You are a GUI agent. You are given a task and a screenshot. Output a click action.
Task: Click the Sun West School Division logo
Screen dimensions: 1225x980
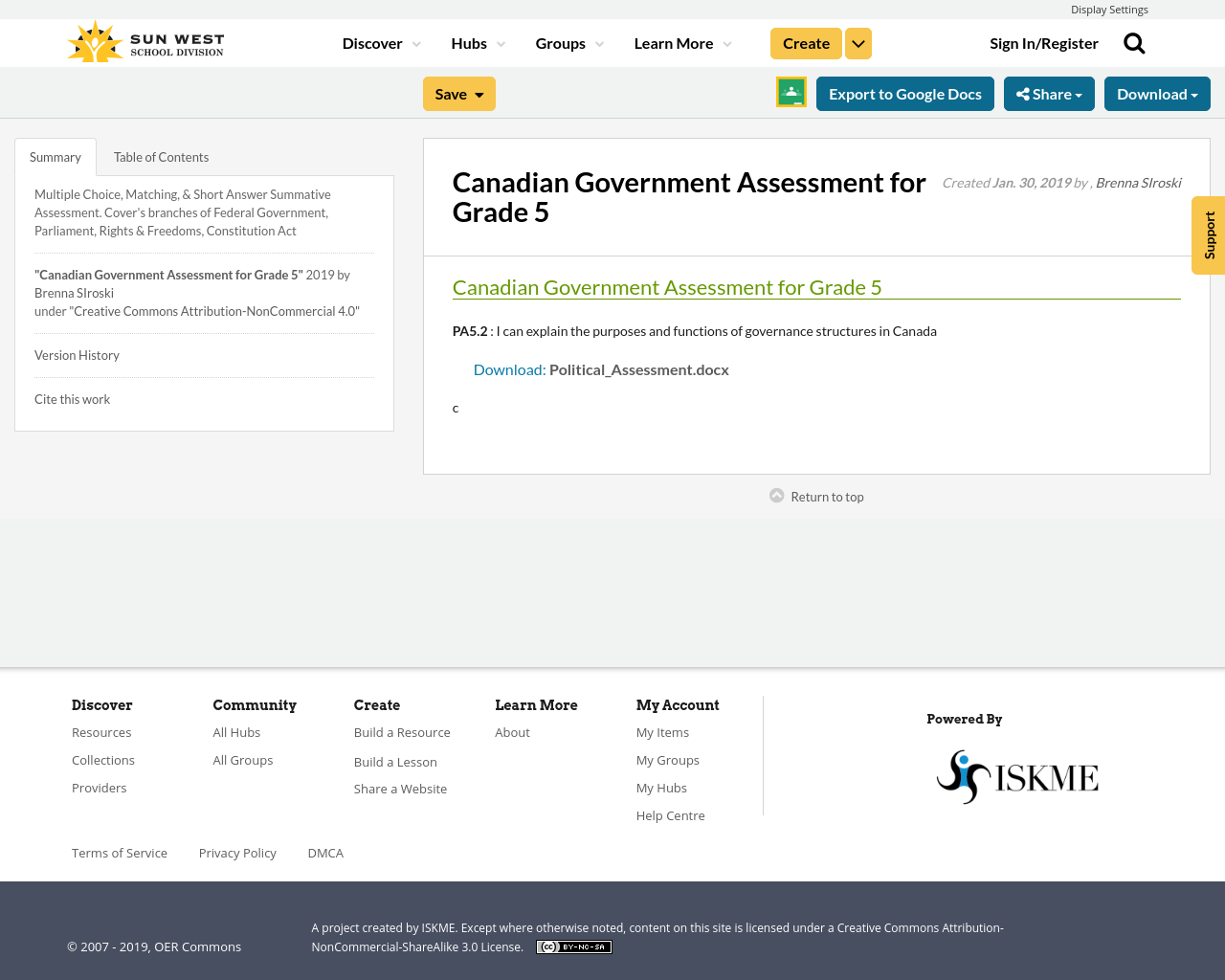145,40
